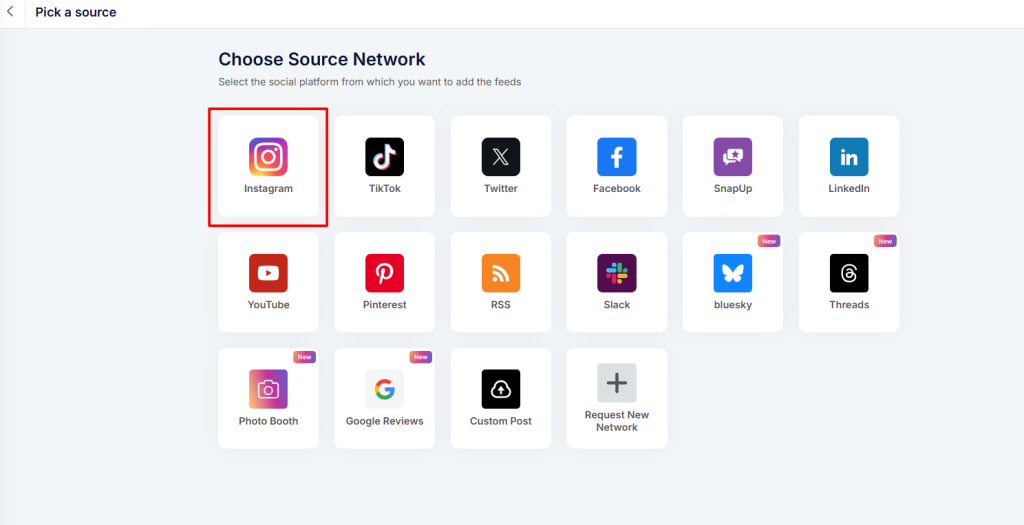This screenshot has height=525, width=1024.
Task: Click the Pinterest label
Action: point(385,305)
